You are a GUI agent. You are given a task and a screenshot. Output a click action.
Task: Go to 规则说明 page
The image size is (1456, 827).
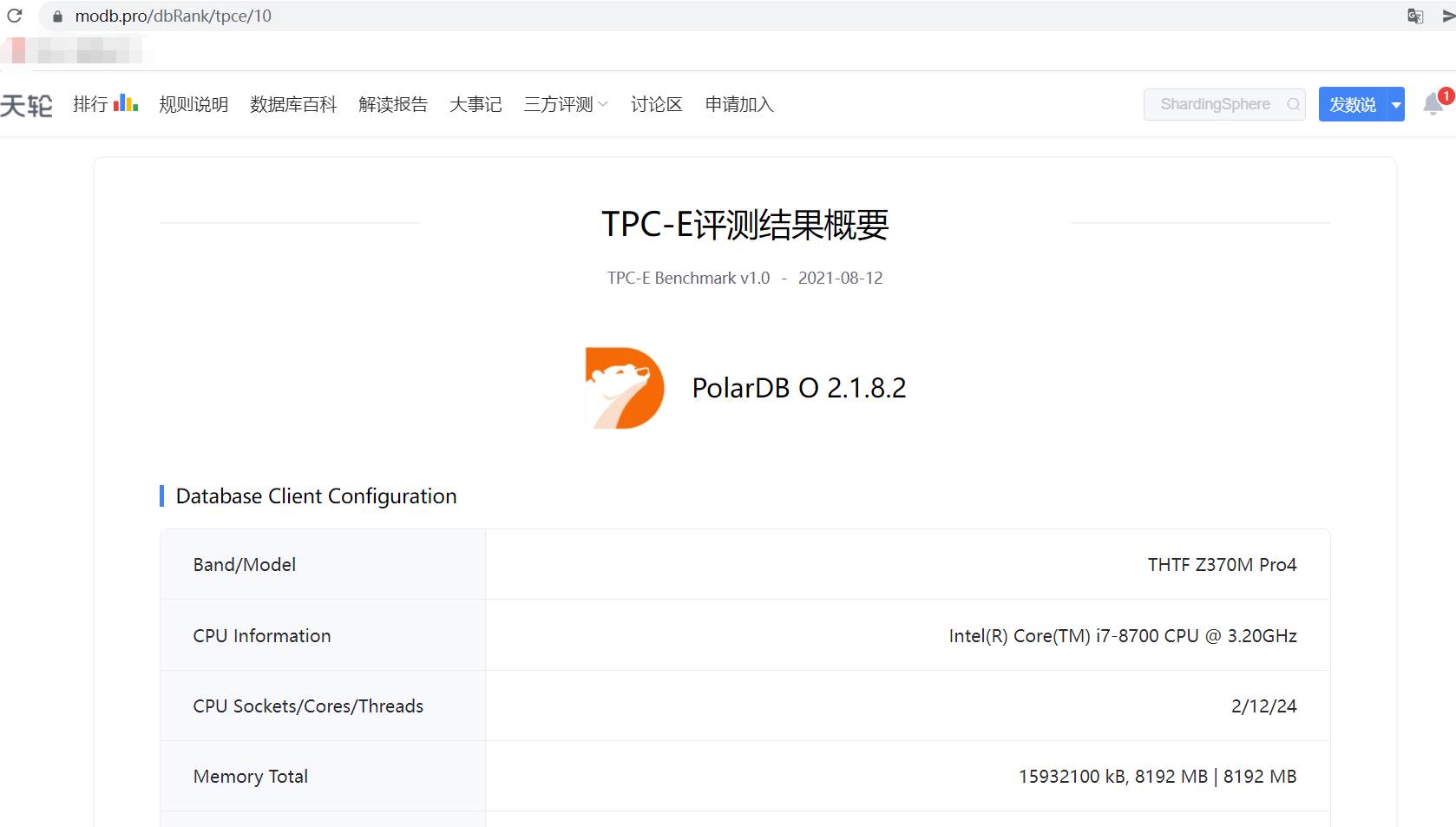(193, 104)
